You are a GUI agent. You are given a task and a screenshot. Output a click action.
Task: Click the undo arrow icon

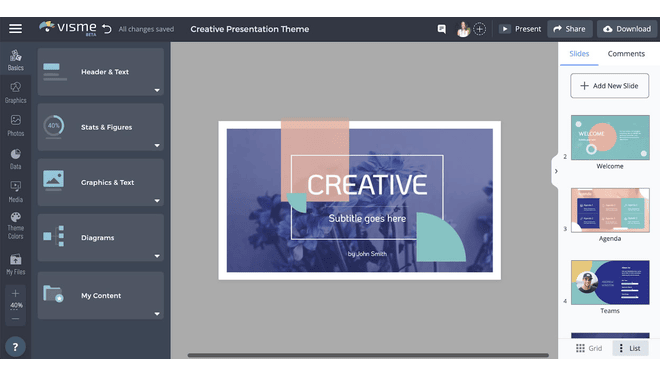(x=107, y=29)
